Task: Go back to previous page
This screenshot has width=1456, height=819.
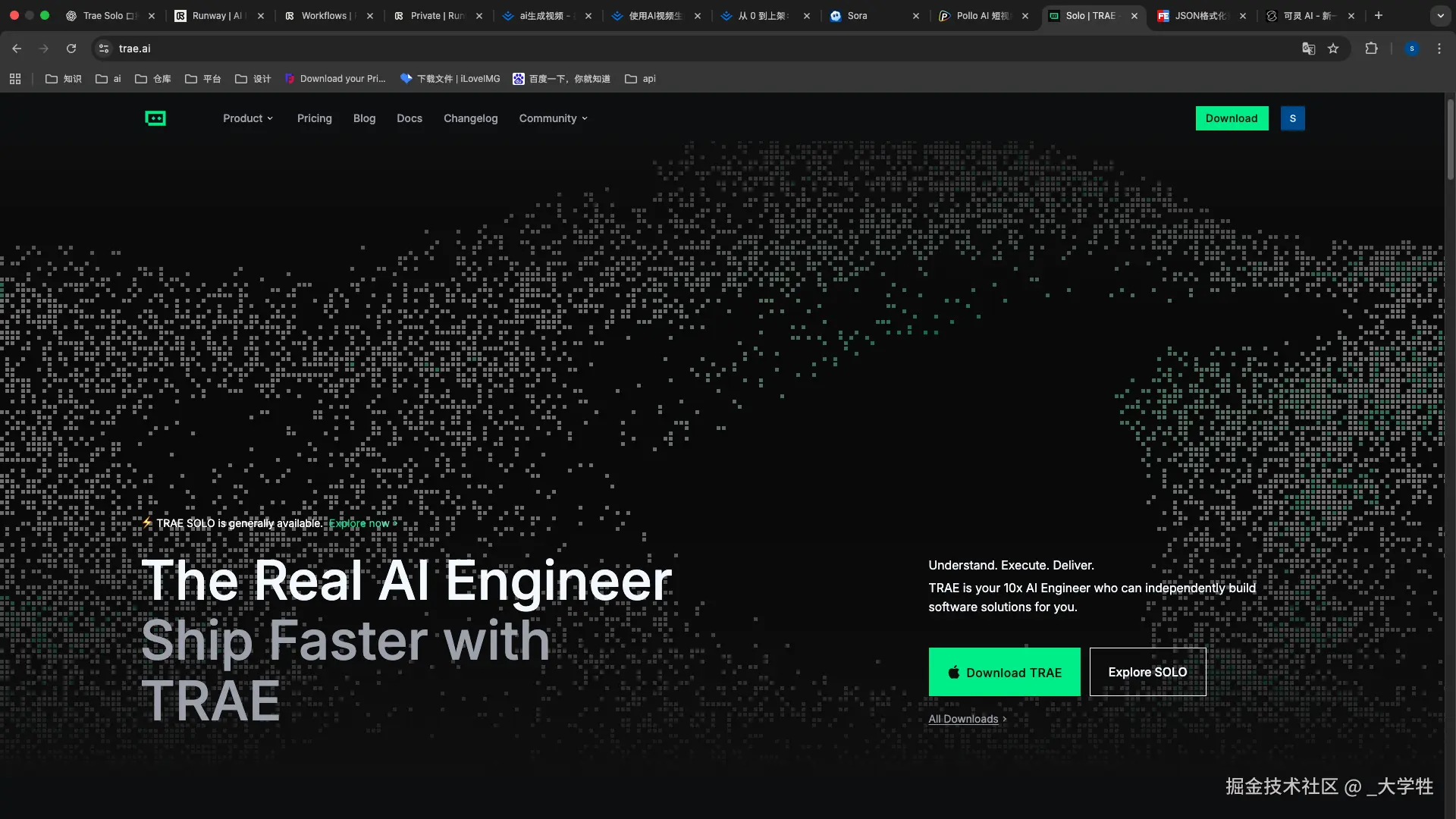Action: [x=17, y=49]
